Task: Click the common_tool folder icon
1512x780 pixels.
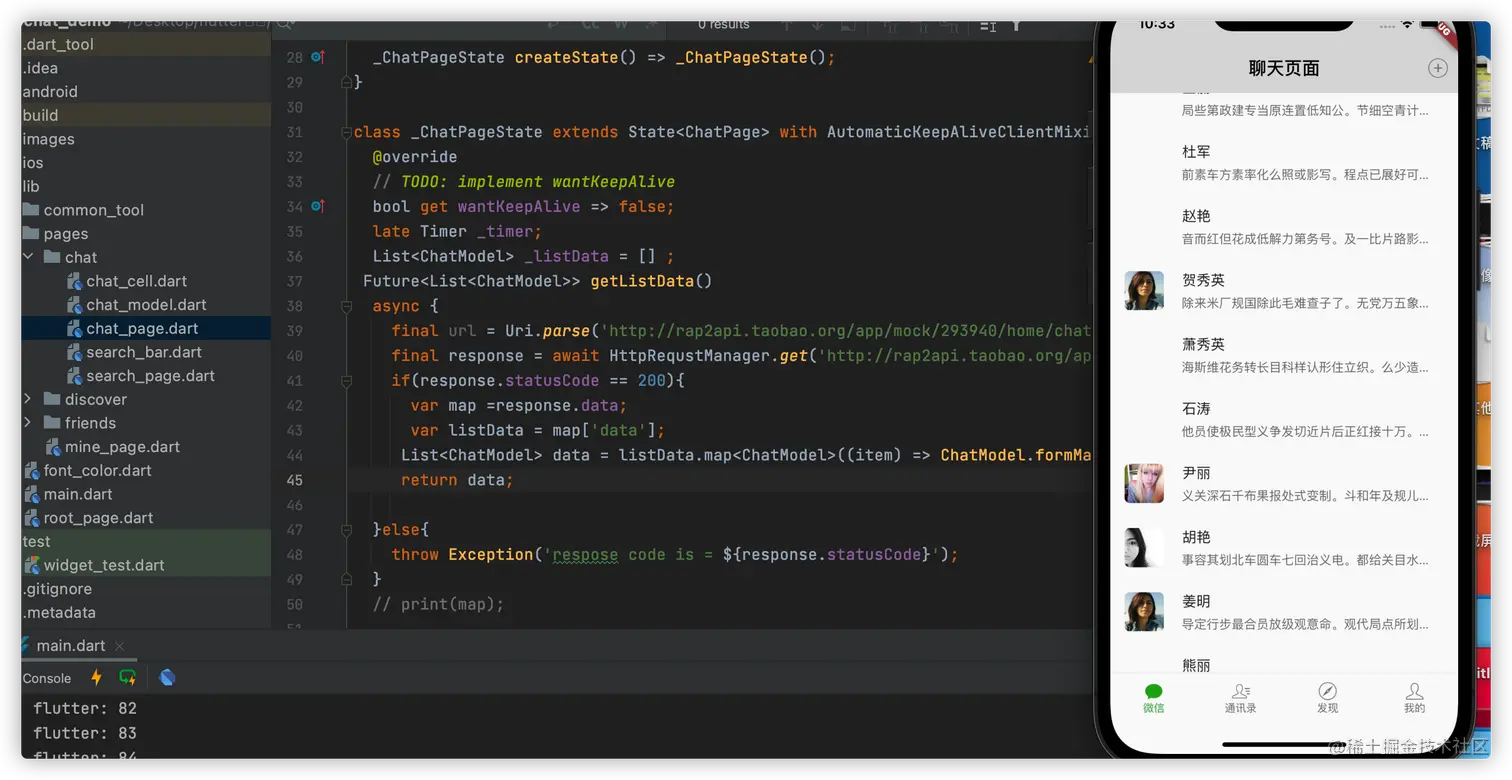Action: coord(30,210)
